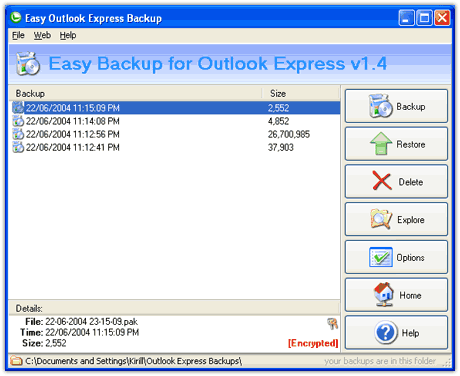Click the file name 22-06-2004 23-15-09.pak
This screenshot has height=376, width=460.
[91, 322]
